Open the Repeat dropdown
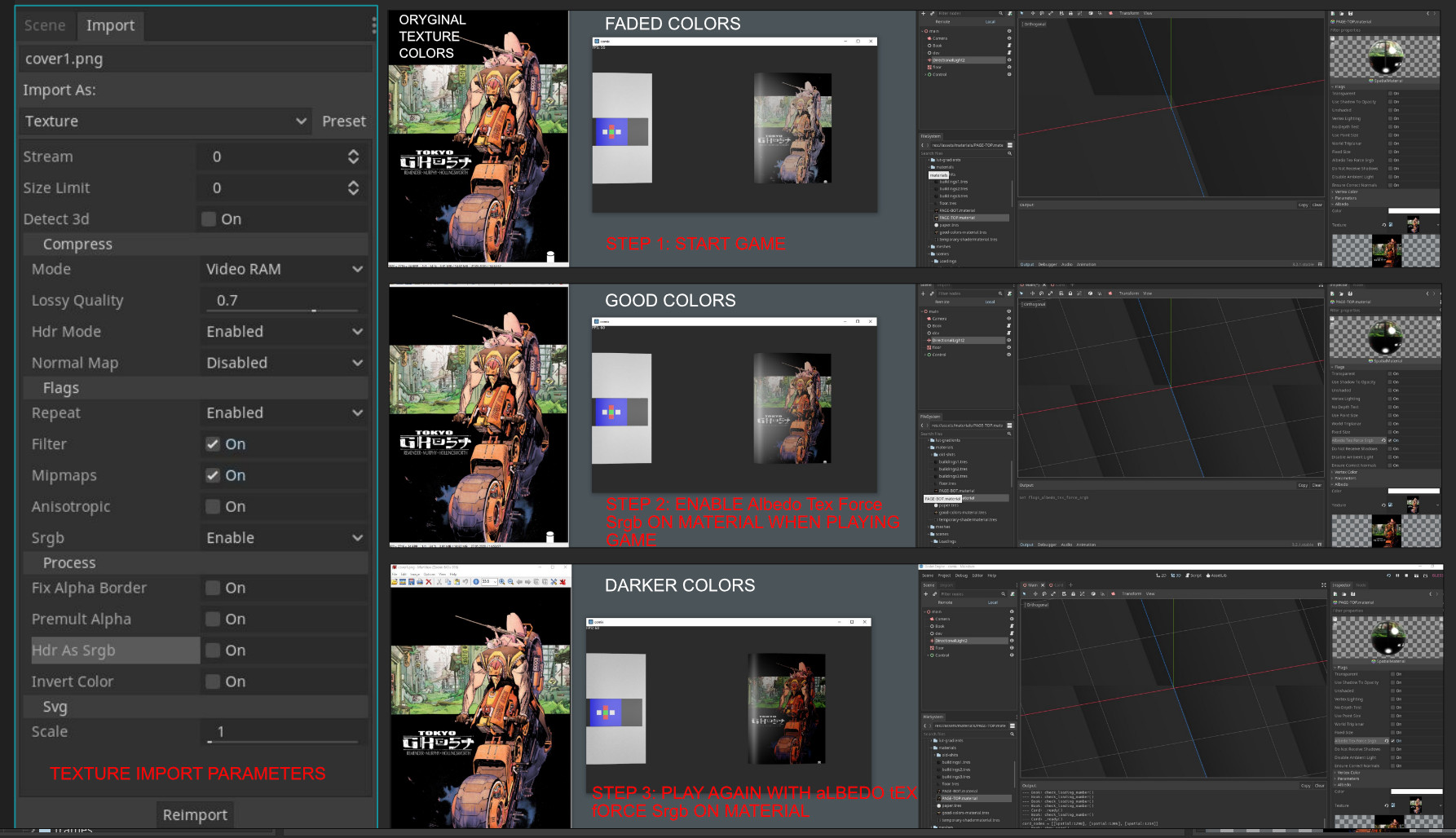The image size is (1456, 838). click(284, 413)
